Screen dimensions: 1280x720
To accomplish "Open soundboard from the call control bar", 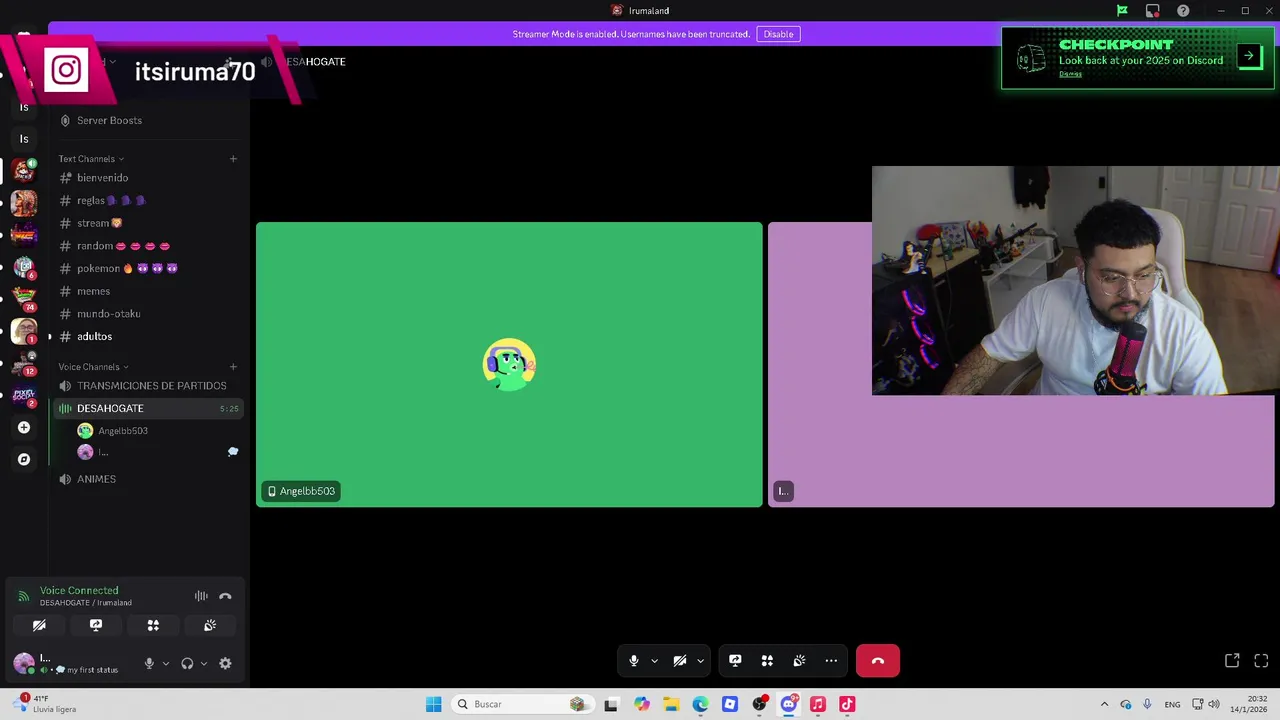I will click(x=799, y=661).
